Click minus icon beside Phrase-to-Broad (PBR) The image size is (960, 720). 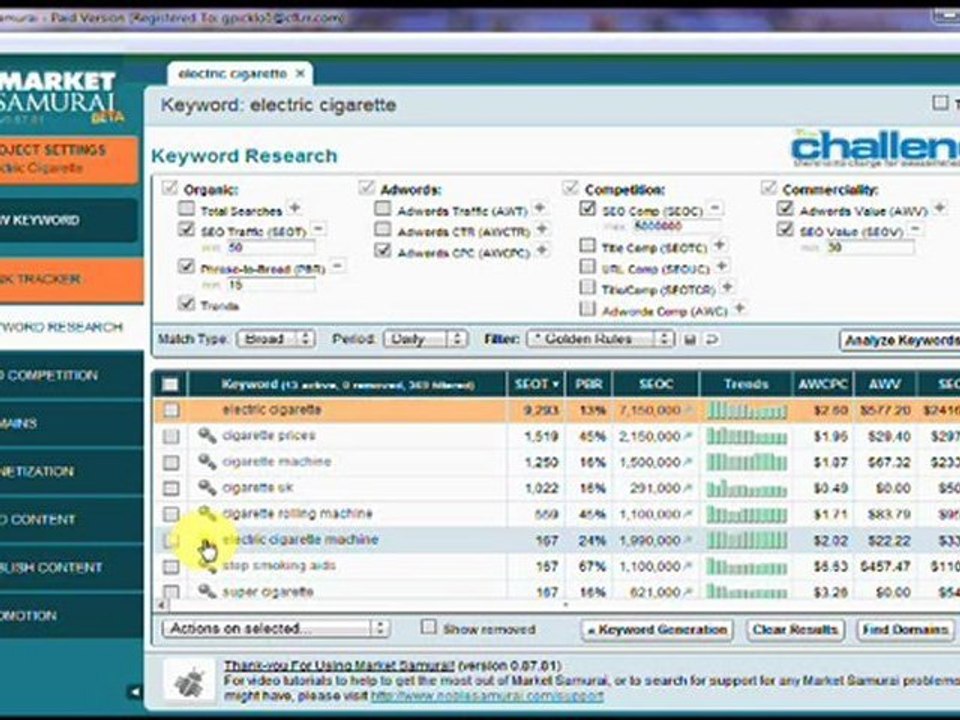click(x=337, y=266)
